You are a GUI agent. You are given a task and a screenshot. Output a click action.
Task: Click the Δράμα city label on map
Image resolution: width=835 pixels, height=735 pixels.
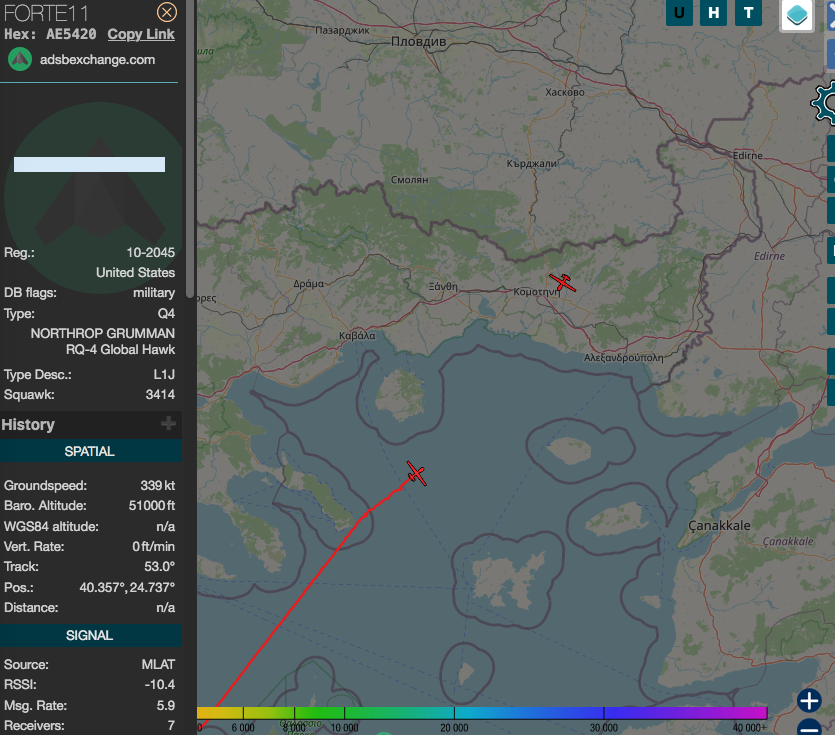tap(308, 284)
